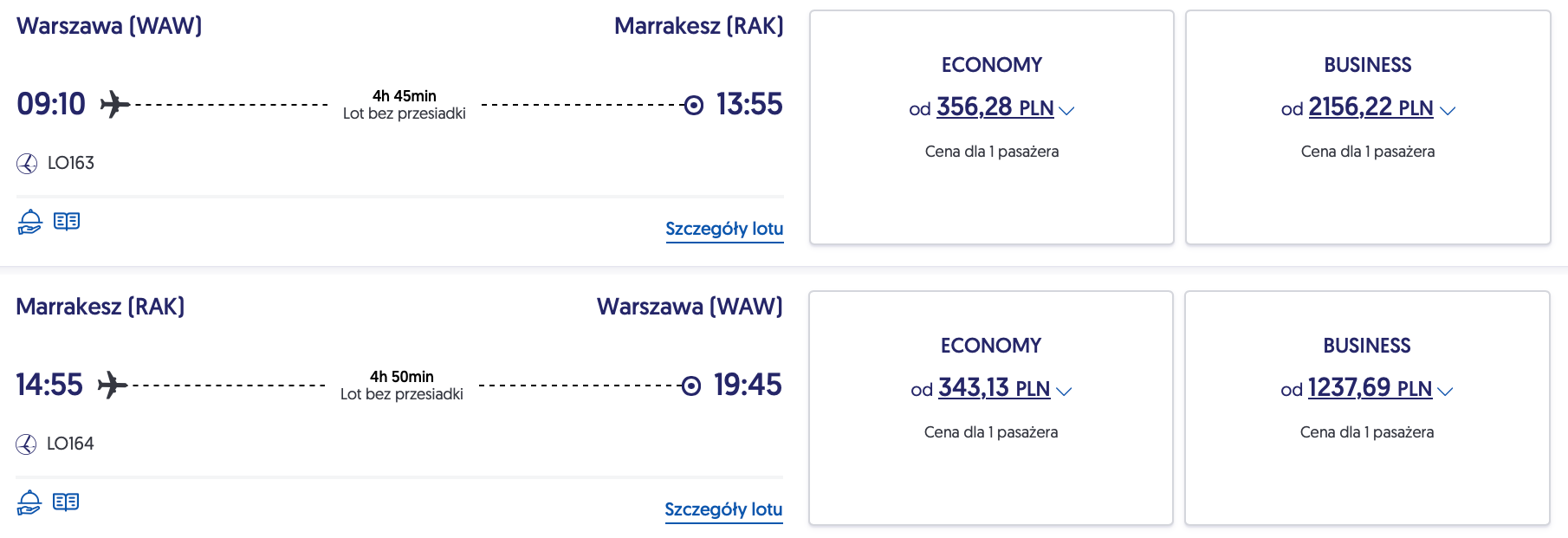Choose Economy card for the LO164 flight
This screenshot has width=1568, height=538.
pos(990,468)
